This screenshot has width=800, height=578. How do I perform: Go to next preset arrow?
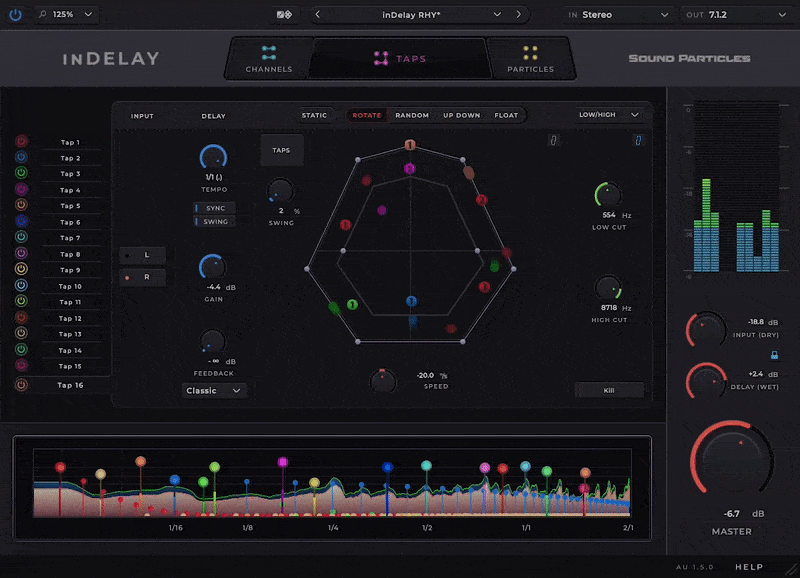pyautogui.click(x=519, y=14)
